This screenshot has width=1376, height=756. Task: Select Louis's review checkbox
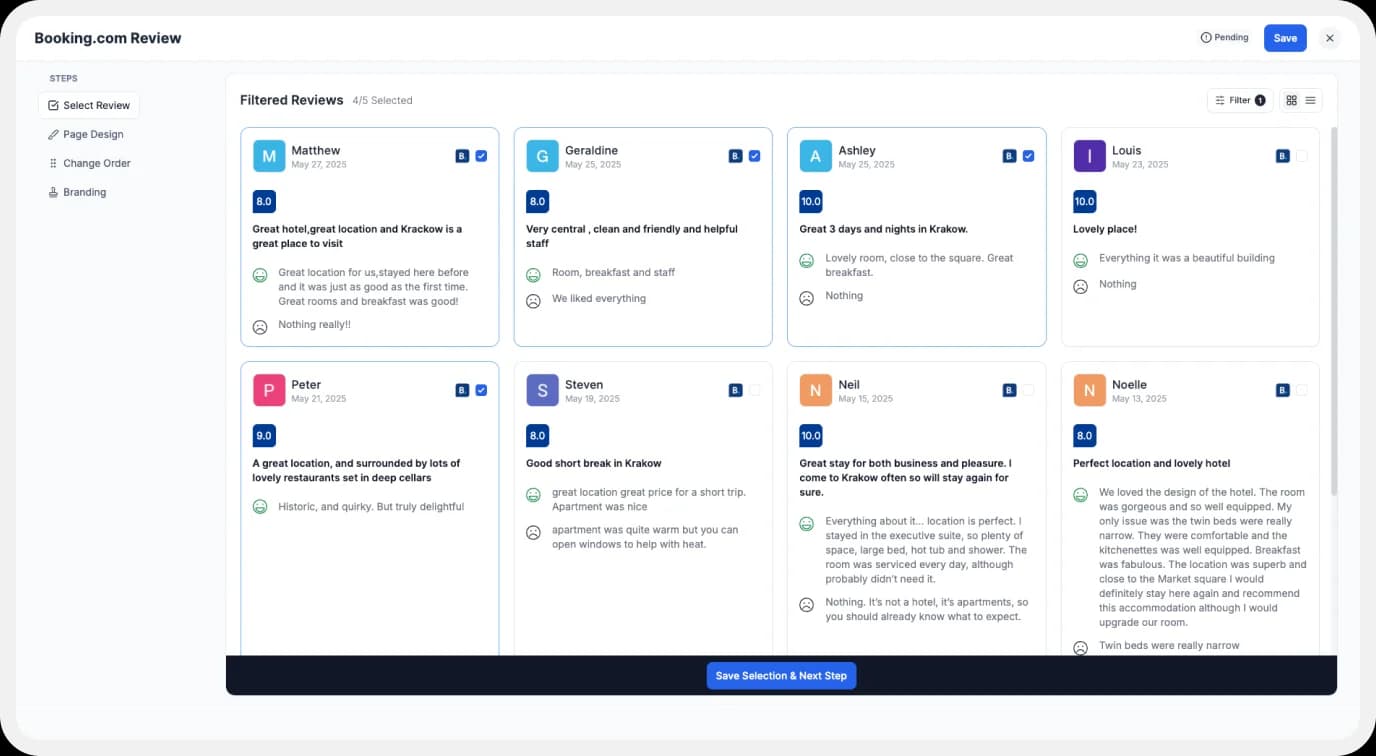(x=1302, y=156)
